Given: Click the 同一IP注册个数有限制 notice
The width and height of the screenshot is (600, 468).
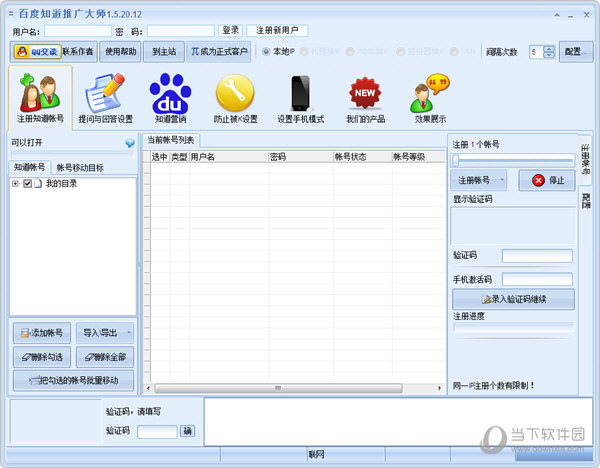Looking at the screenshot, I should point(494,386).
